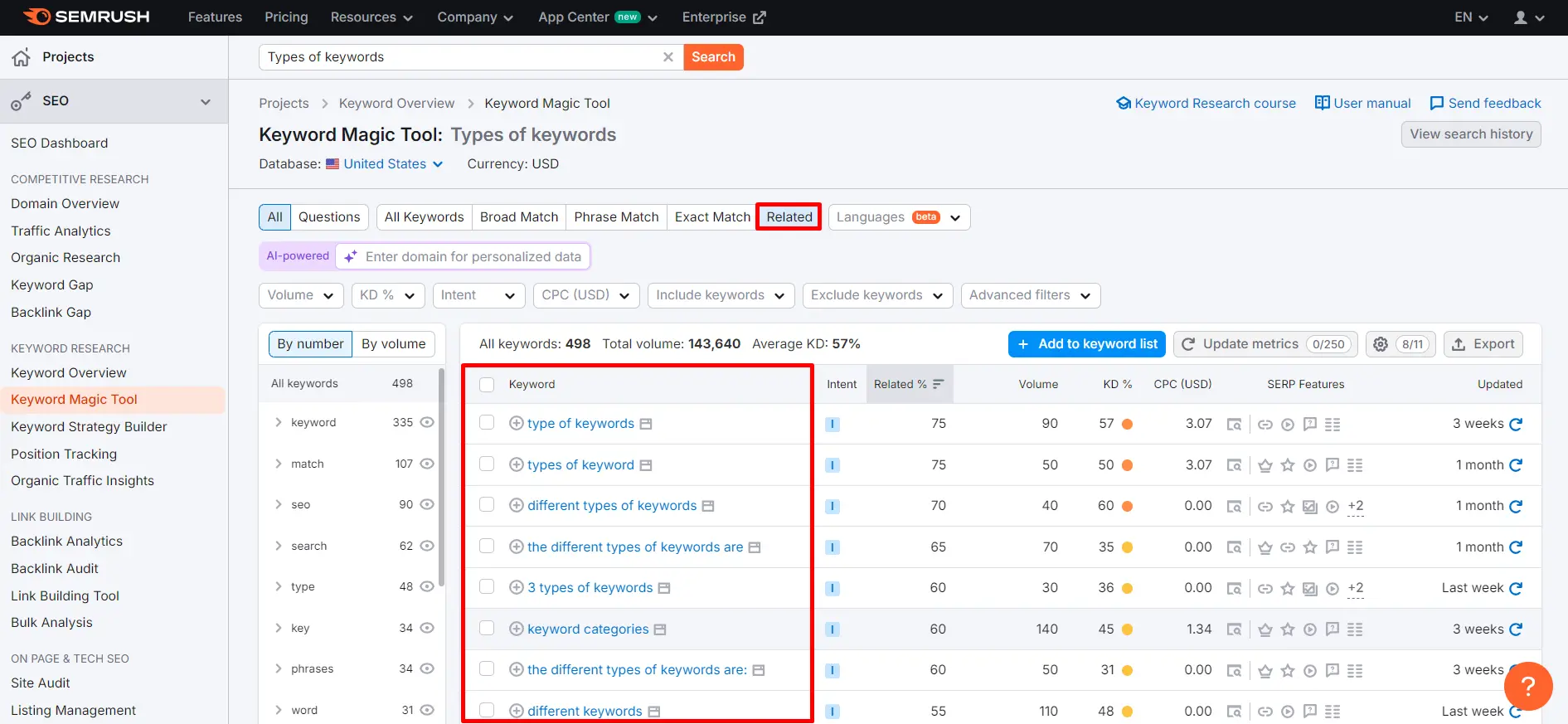The width and height of the screenshot is (1568, 724).
Task: Open the CPC (USD) filter dropdown
Action: coord(586,295)
